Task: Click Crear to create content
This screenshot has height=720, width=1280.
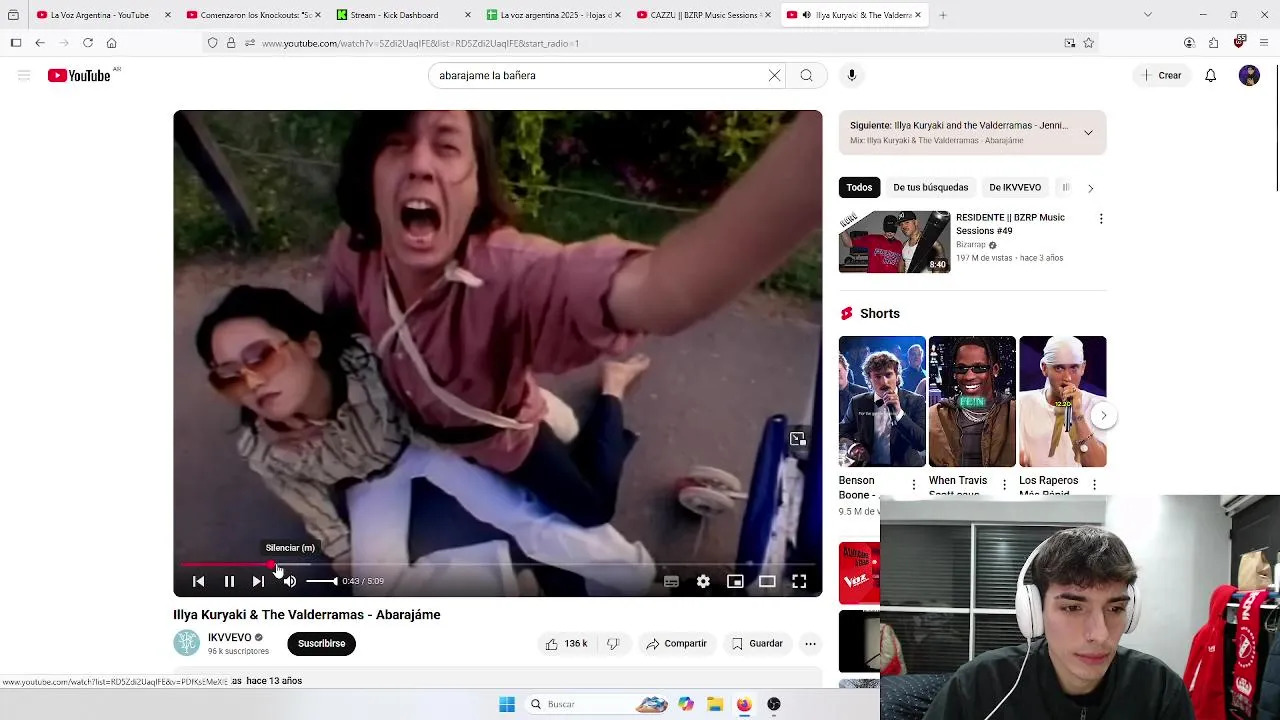Action: (x=1162, y=75)
